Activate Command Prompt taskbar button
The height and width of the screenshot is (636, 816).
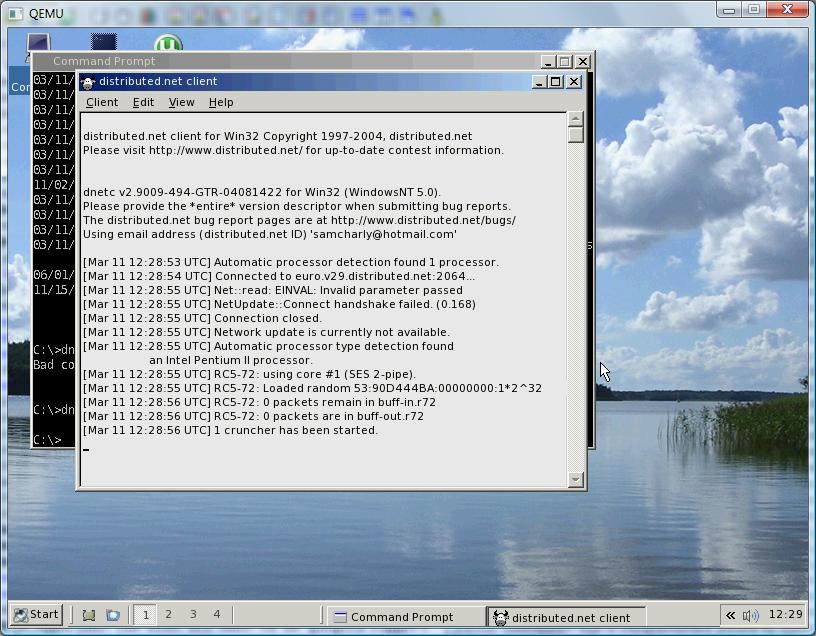tap(404, 617)
